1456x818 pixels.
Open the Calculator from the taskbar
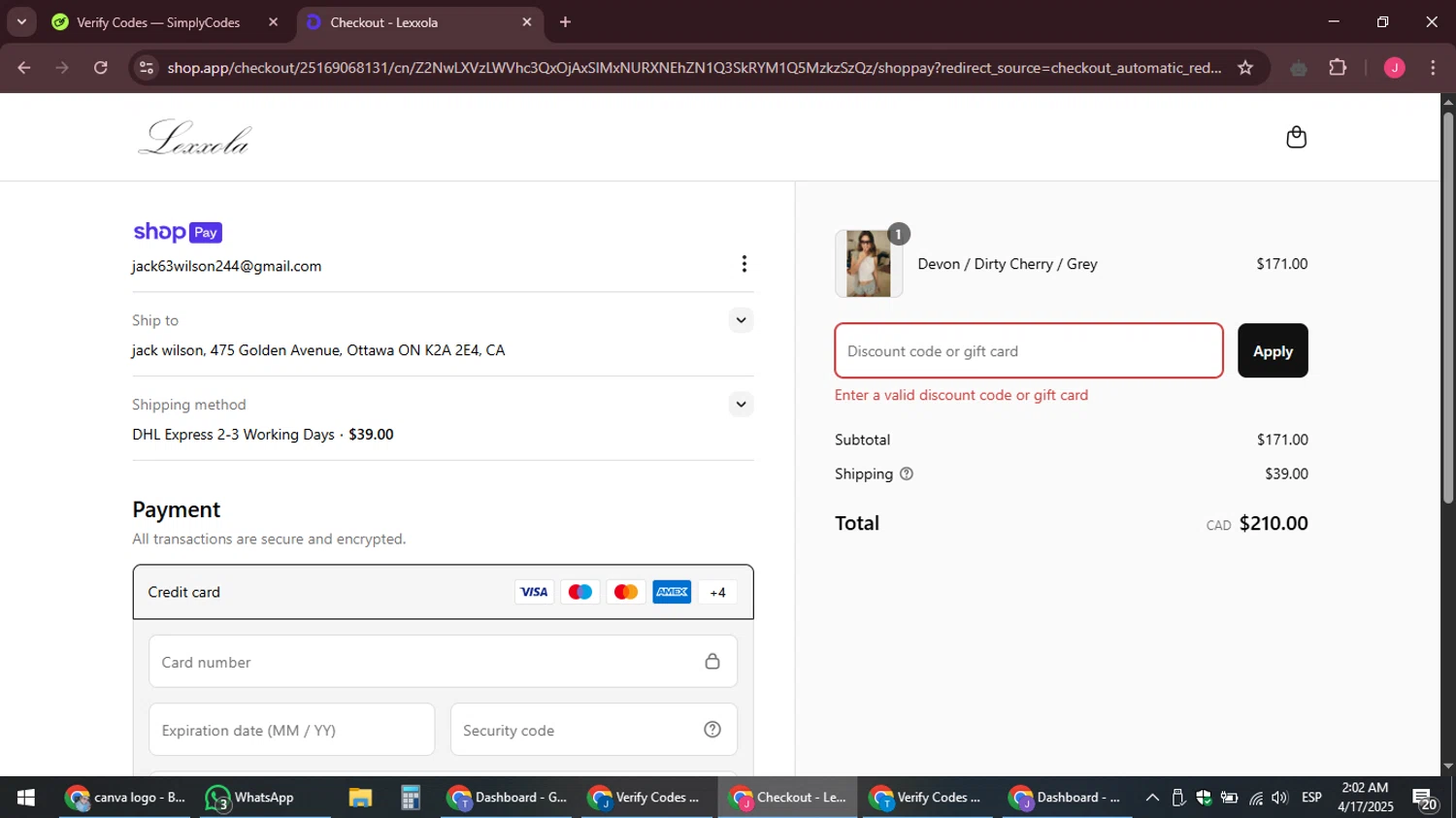tap(411, 798)
